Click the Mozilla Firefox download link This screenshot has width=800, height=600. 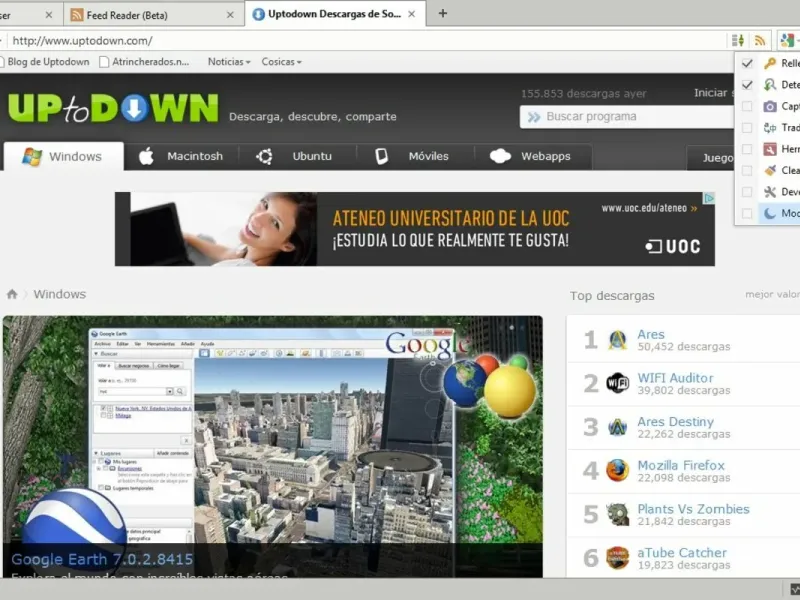681,465
